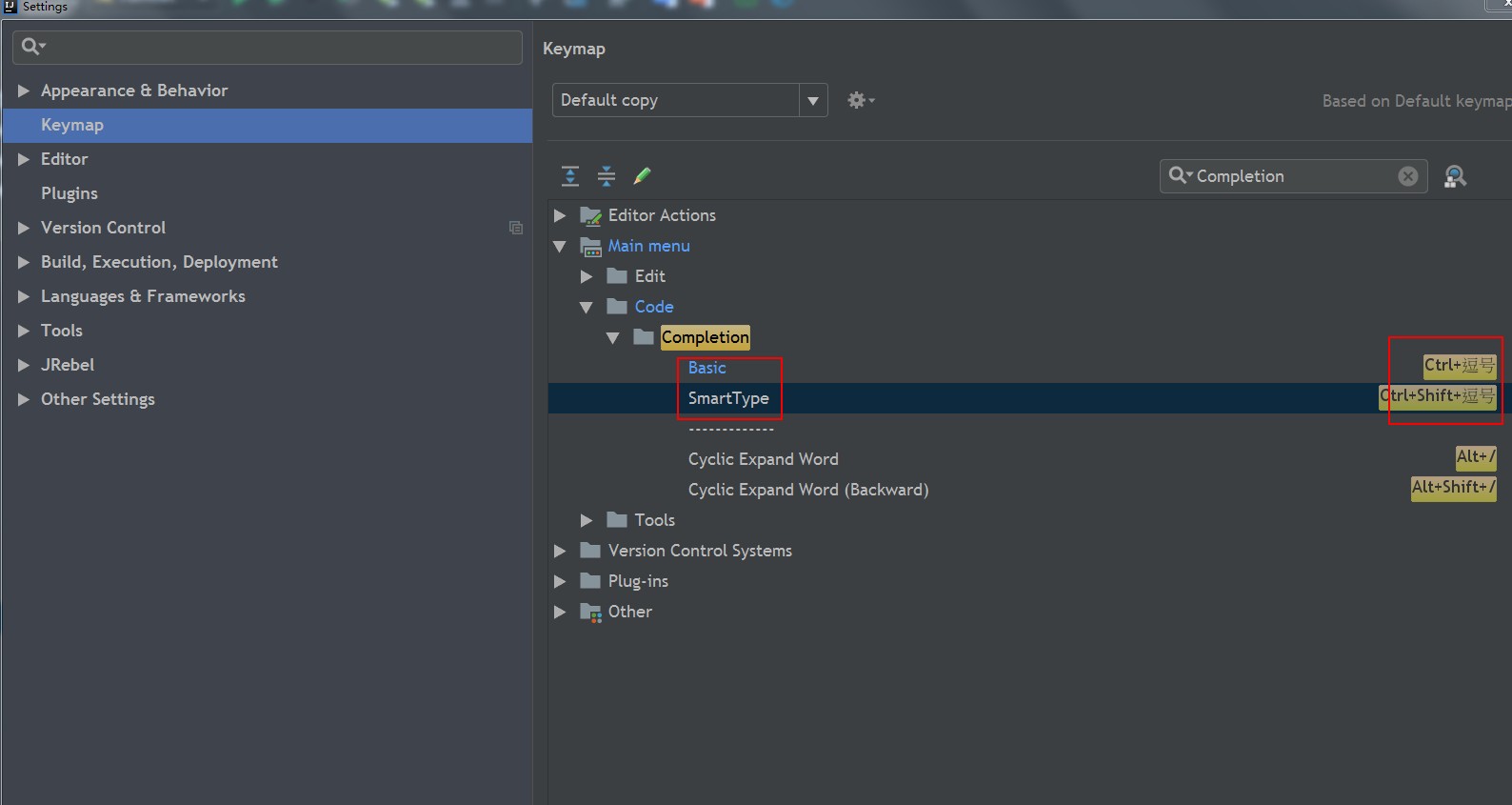Image resolution: width=1512 pixels, height=805 pixels.
Task: Expand the Edit folder node
Action: point(587,277)
